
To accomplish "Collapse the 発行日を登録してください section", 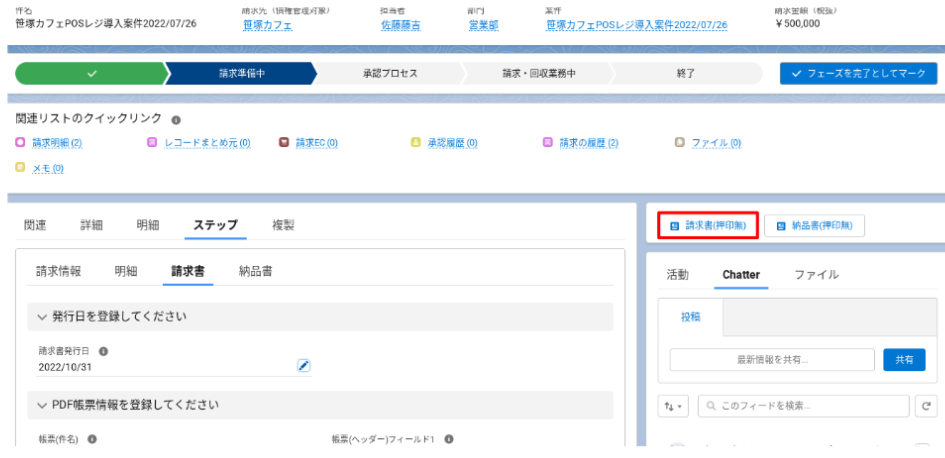I will [42, 317].
